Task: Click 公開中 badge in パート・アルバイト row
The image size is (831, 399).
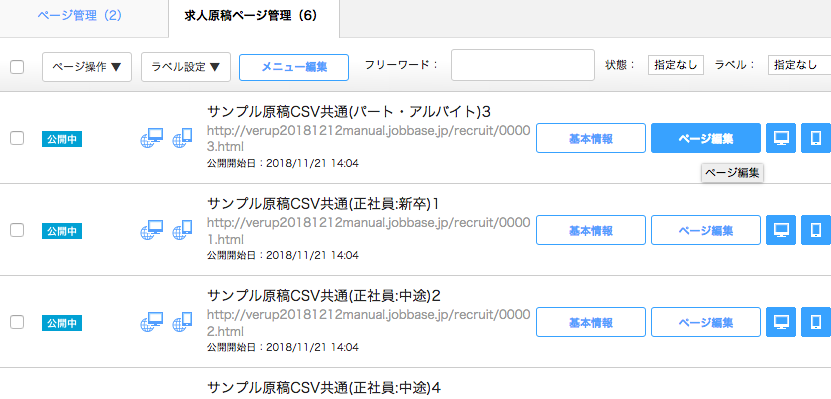Action: click(62, 139)
